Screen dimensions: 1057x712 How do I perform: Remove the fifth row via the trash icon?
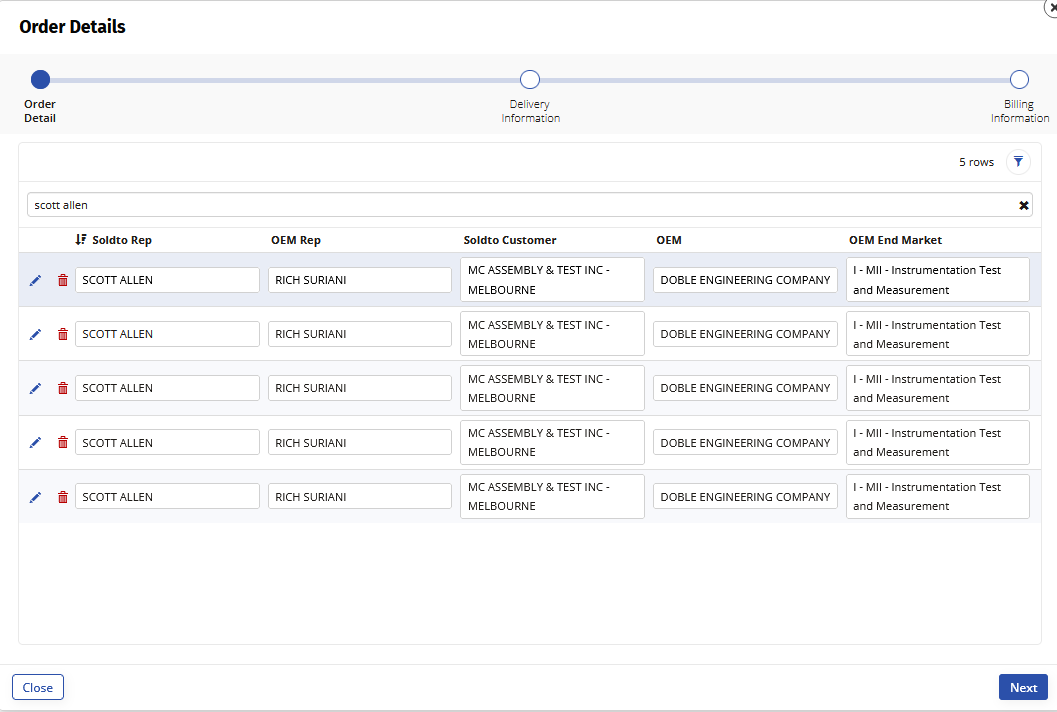[63, 497]
